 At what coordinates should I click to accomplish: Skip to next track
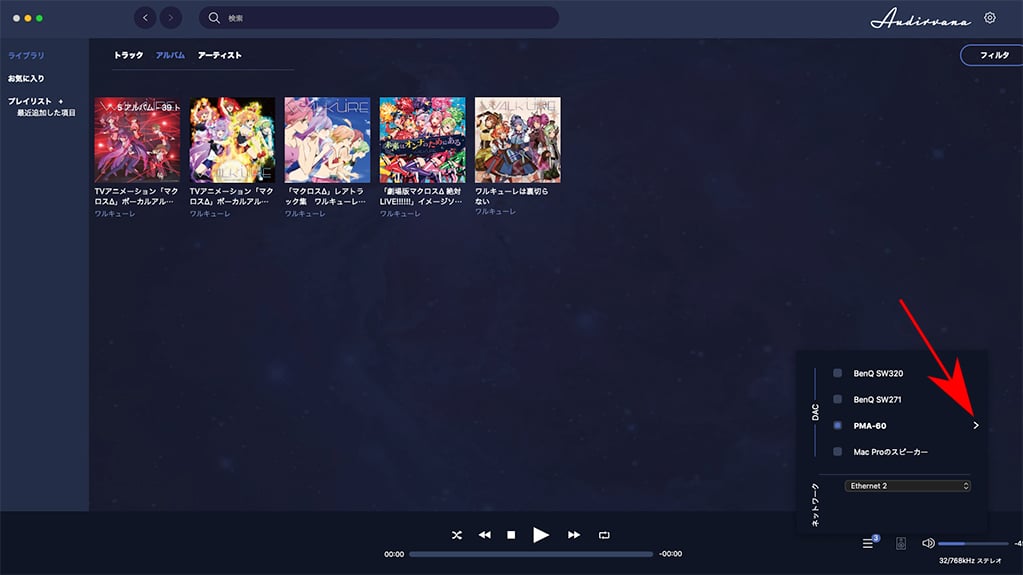573,535
